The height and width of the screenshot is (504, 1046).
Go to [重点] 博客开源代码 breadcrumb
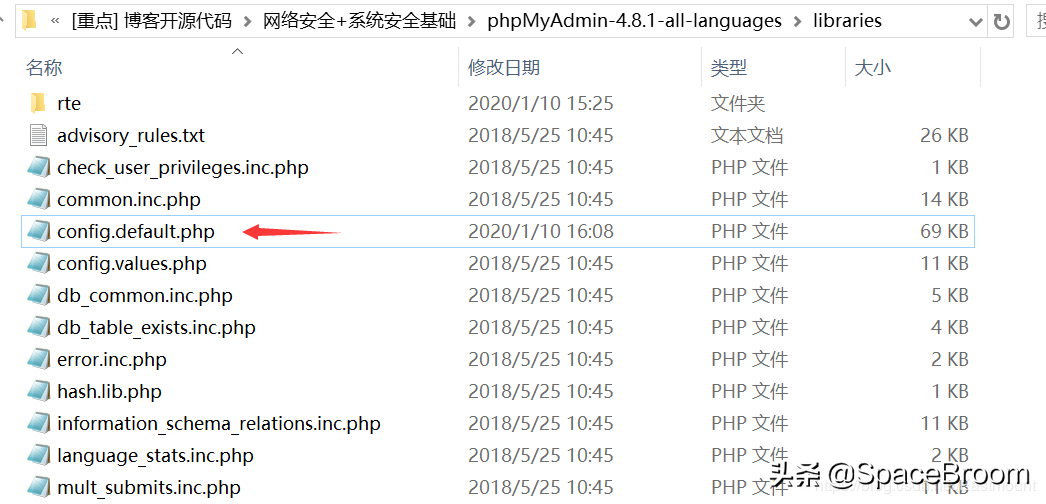(x=151, y=21)
